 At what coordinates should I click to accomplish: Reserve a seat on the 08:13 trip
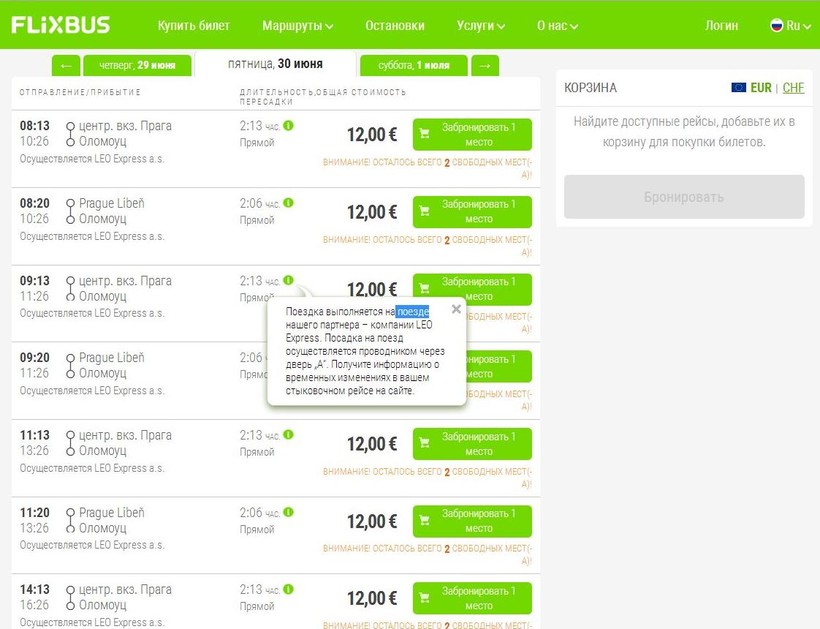tap(472, 135)
